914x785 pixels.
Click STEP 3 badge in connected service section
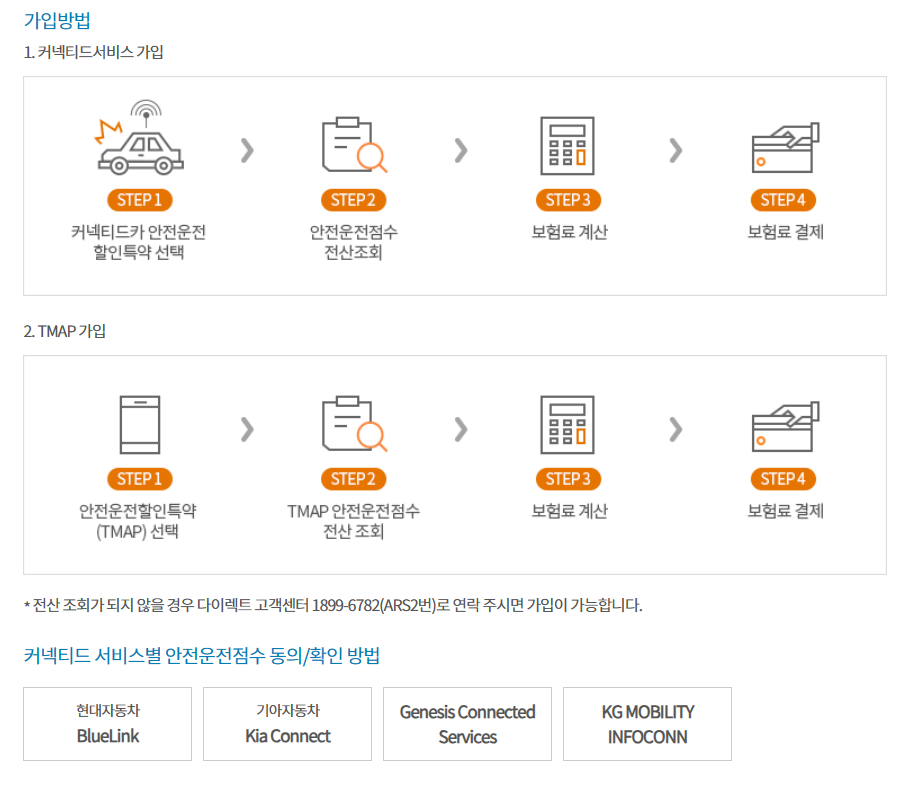[568, 200]
